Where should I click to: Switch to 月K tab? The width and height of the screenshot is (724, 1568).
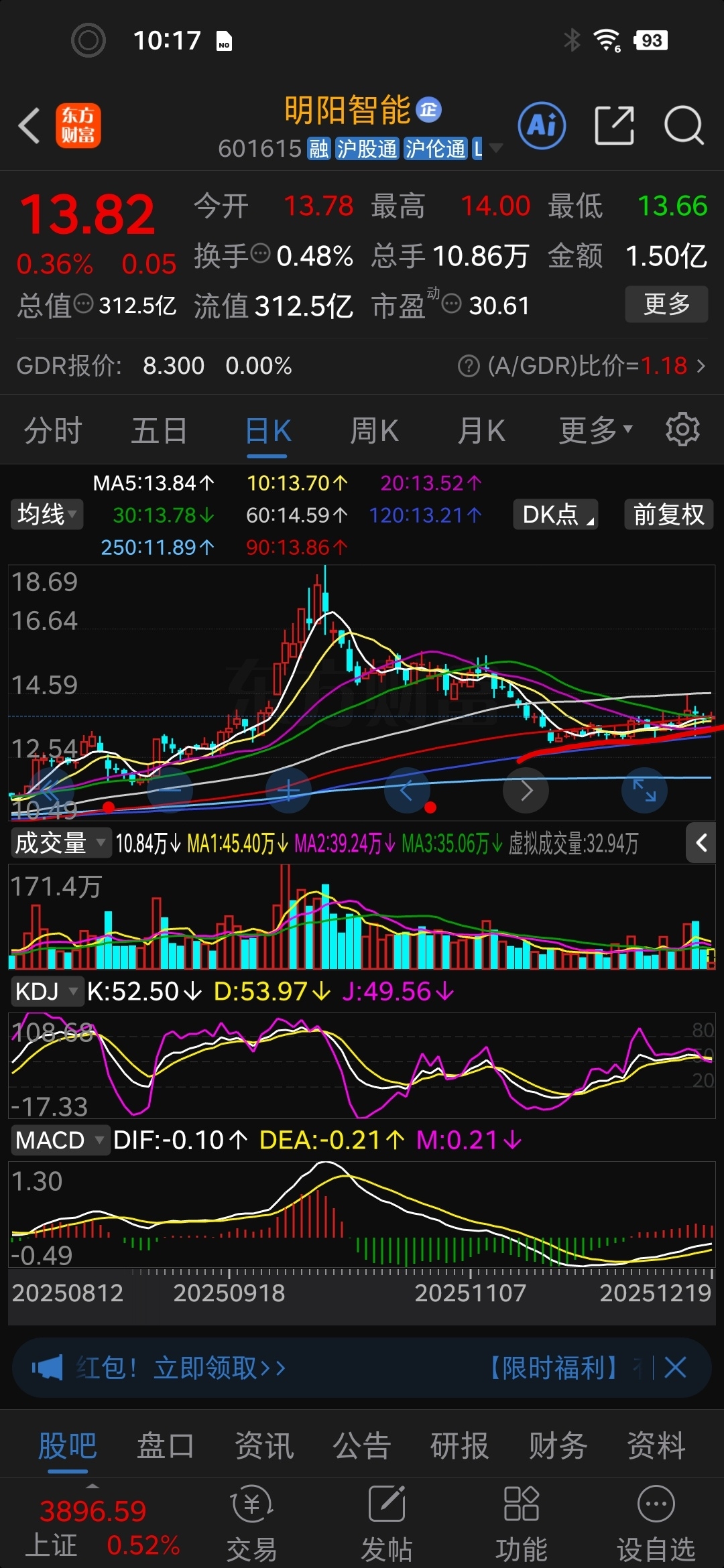(x=481, y=430)
